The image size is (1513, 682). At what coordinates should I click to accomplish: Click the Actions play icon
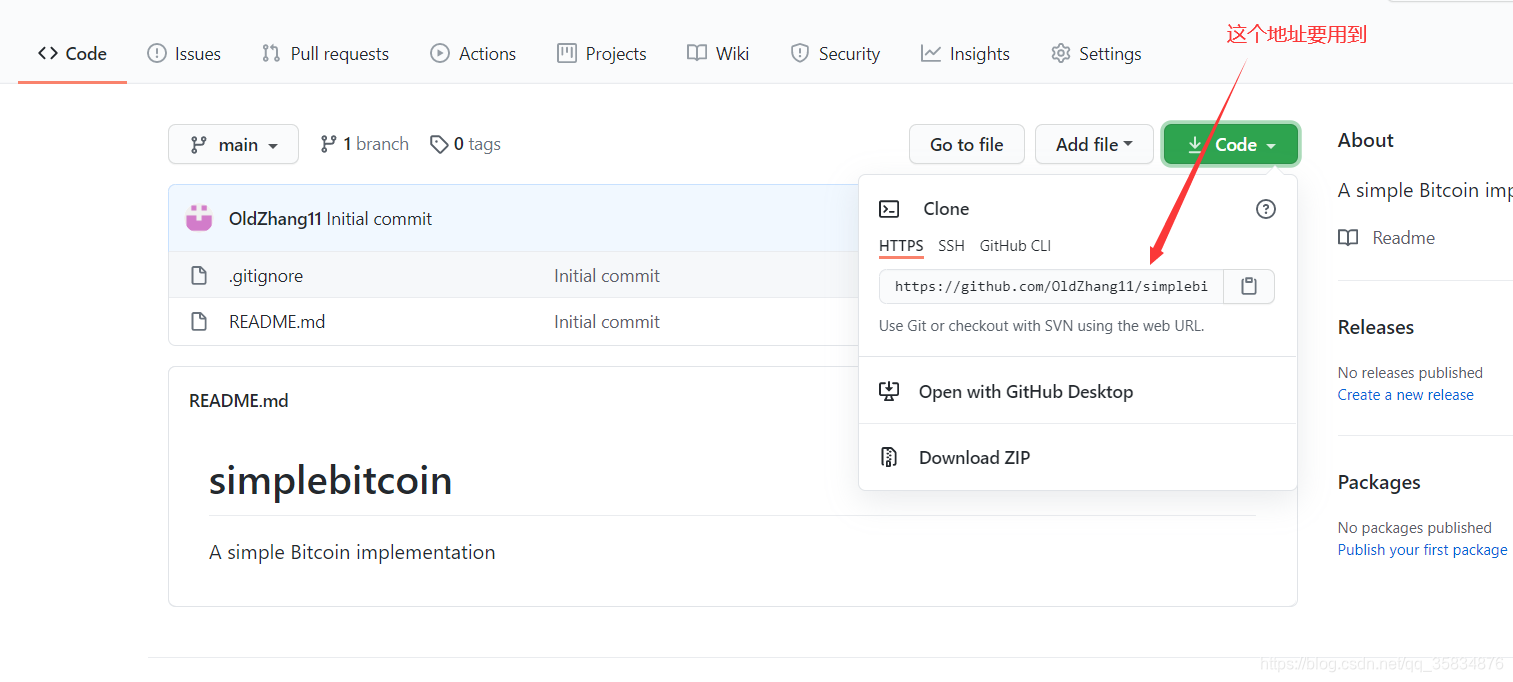tap(440, 54)
